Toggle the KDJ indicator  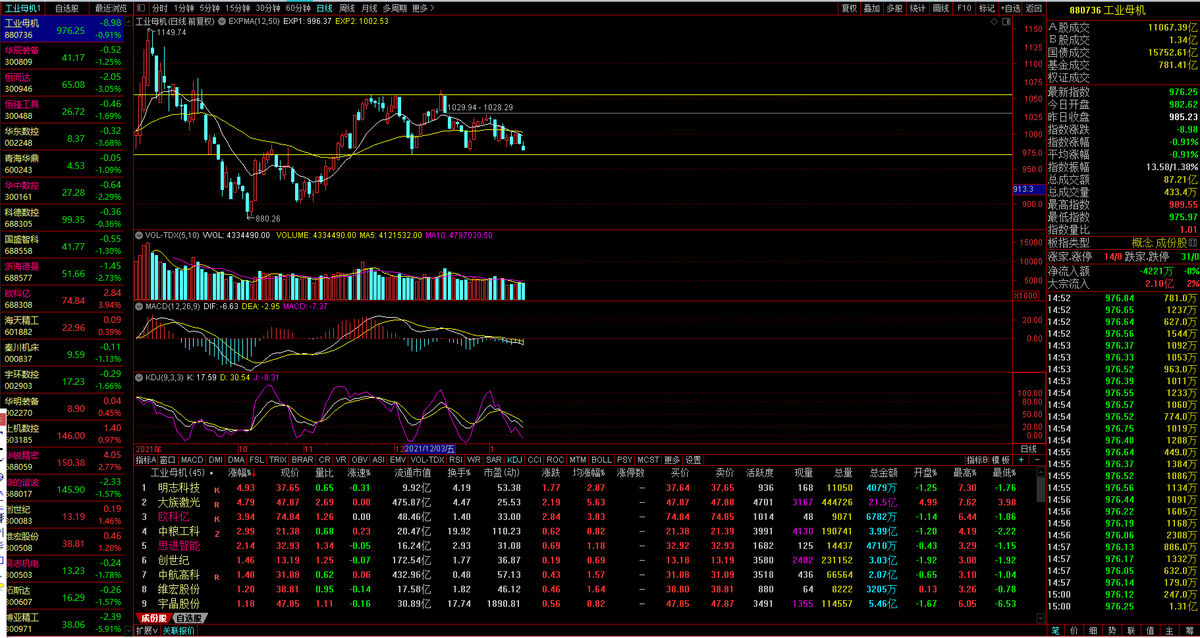coord(514,460)
